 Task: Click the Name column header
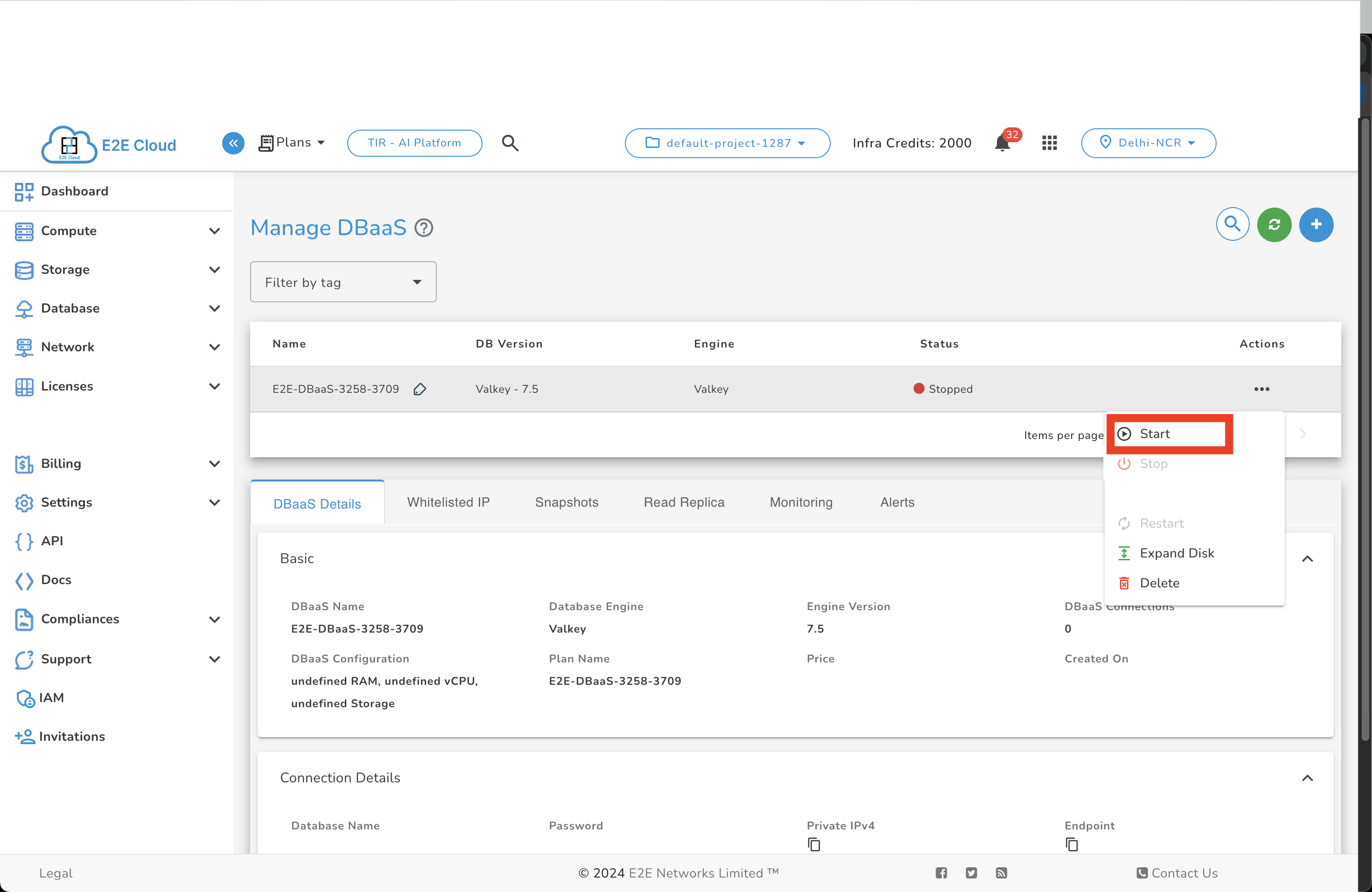pos(289,344)
